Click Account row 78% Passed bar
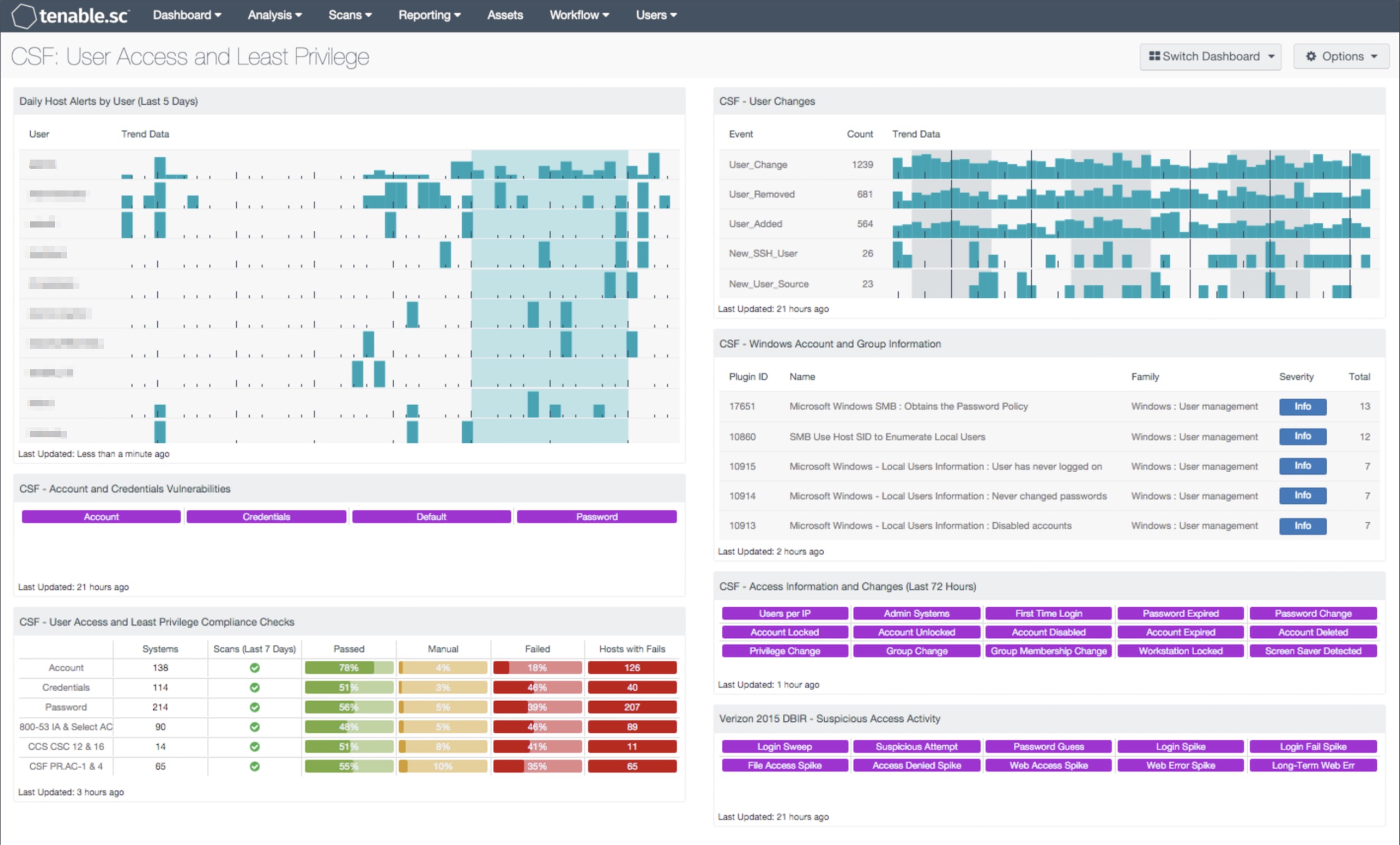The height and width of the screenshot is (845, 1400). (349, 668)
